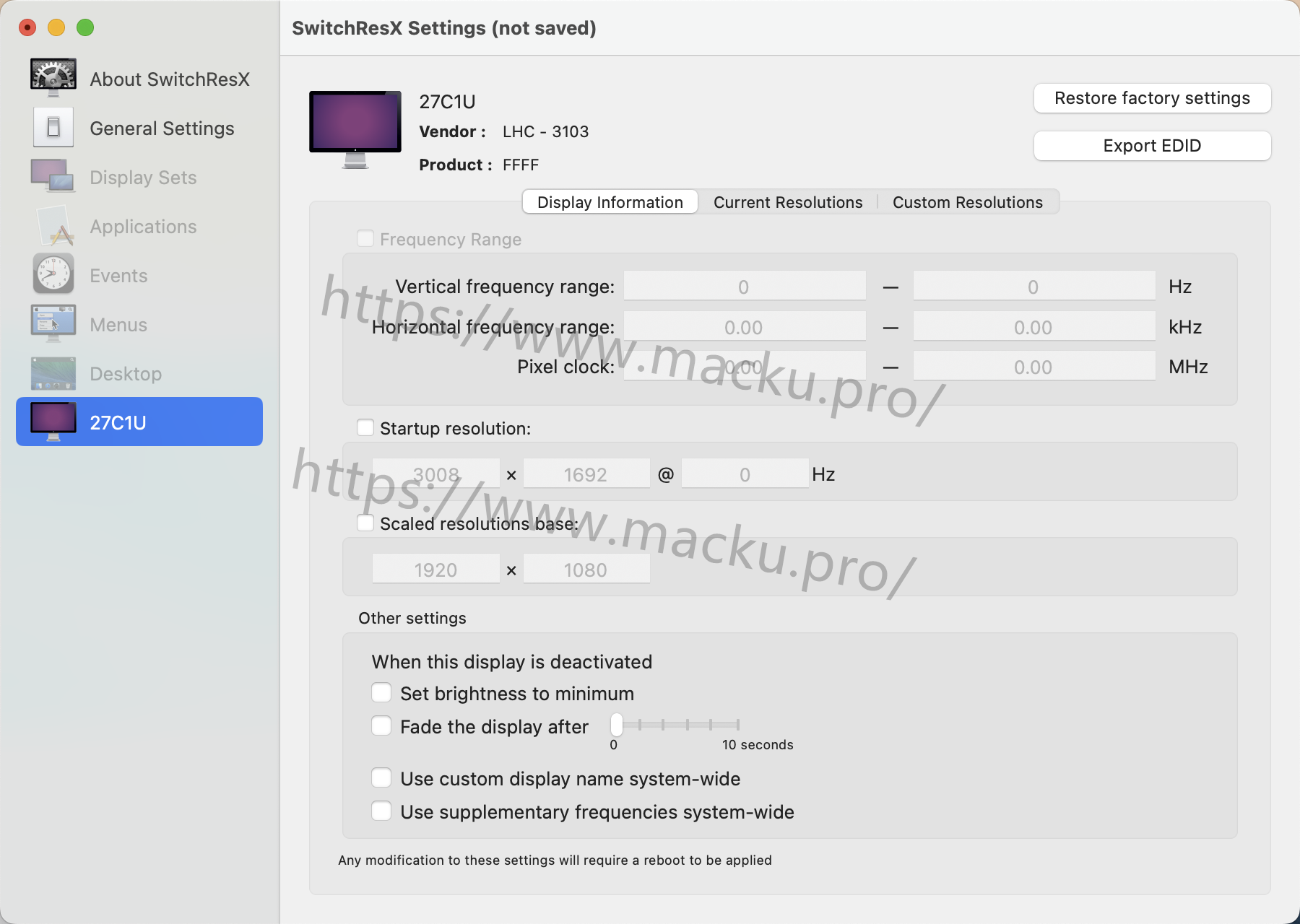This screenshot has width=1300, height=924.
Task: Switch to Custom Resolutions tab
Action: (968, 202)
